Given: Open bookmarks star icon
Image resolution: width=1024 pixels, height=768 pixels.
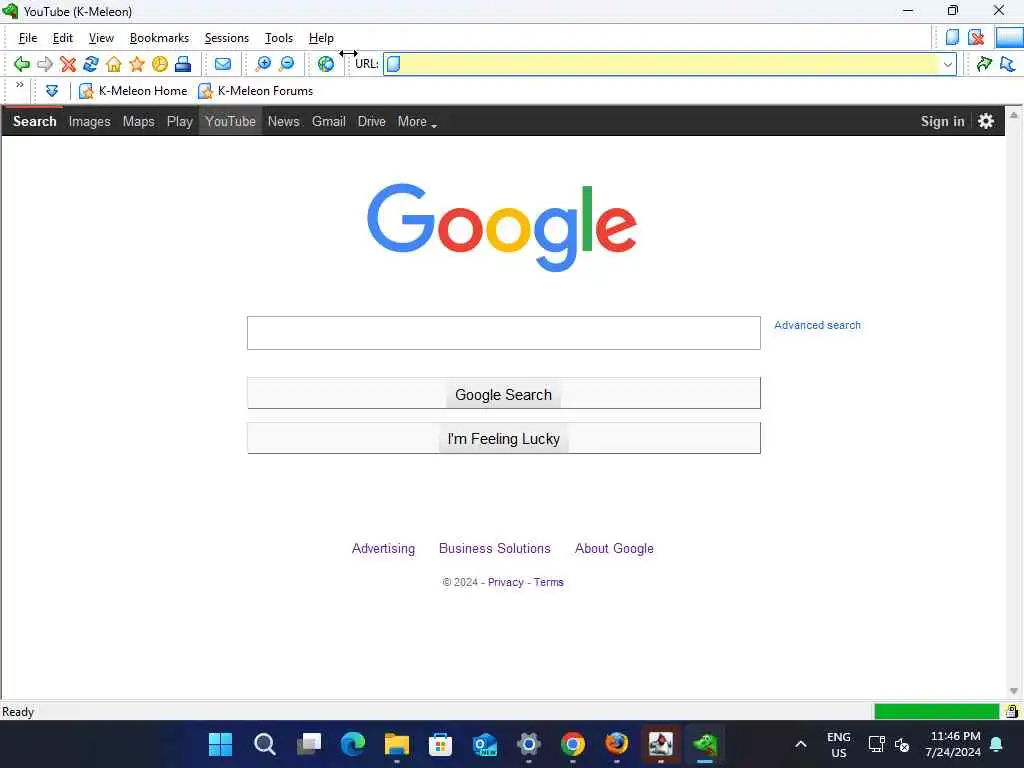Looking at the screenshot, I should click(x=136, y=64).
